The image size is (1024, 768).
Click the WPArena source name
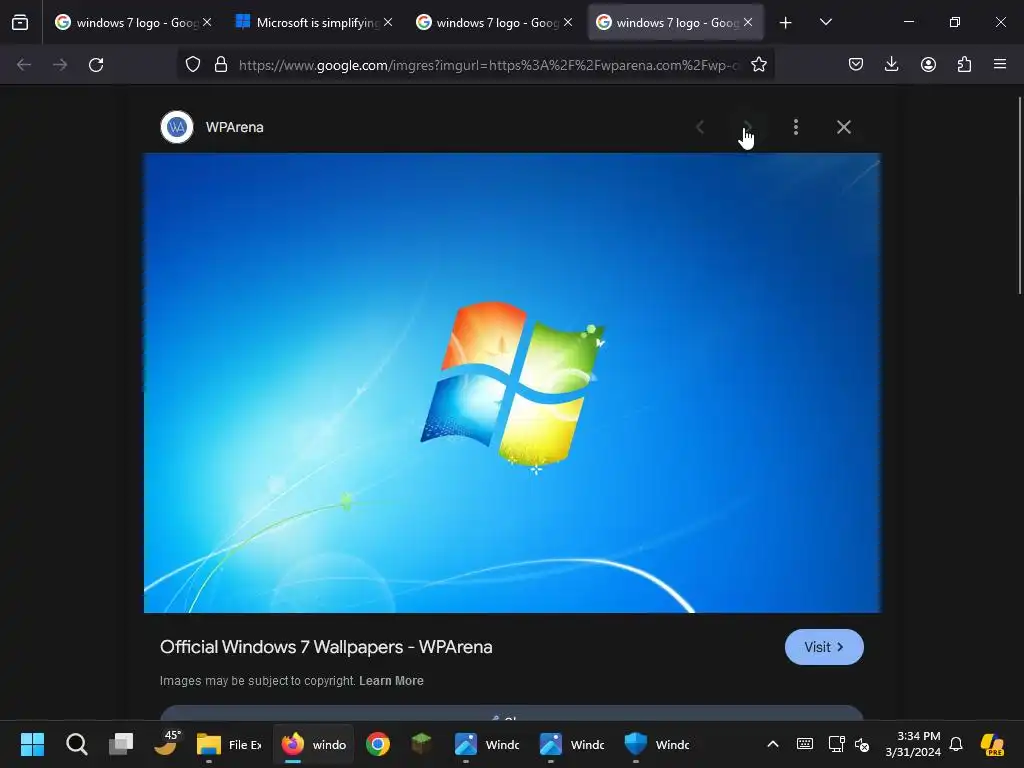tap(234, 127)
